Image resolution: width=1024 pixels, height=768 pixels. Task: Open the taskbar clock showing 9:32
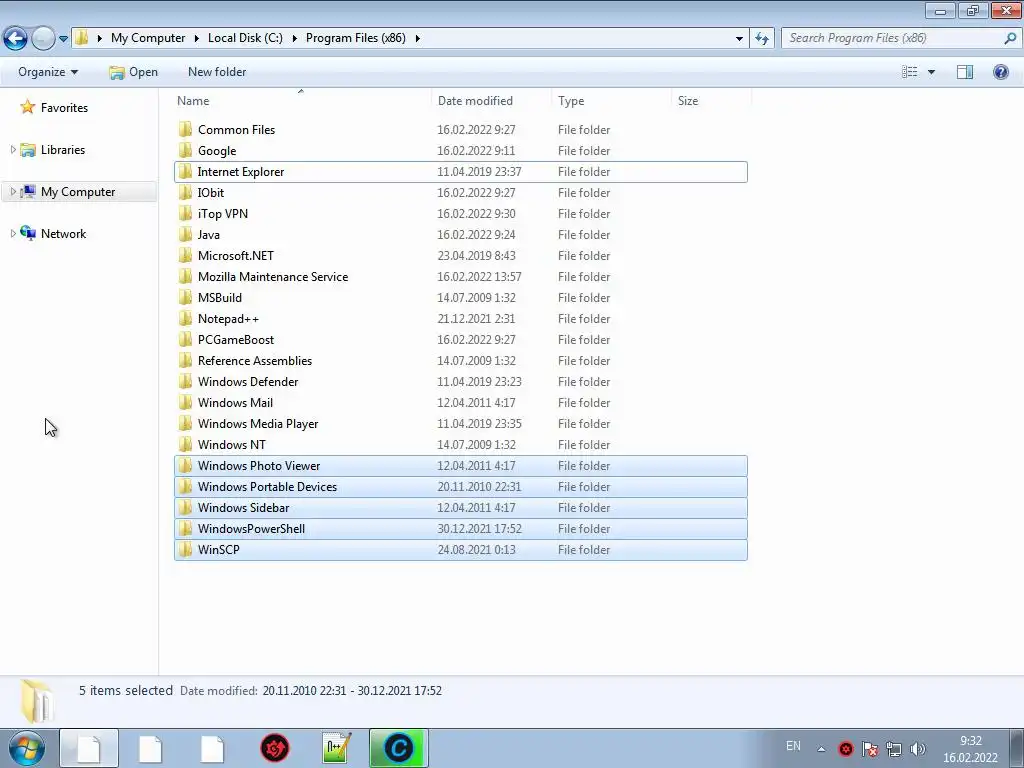pyautogui.click(x=970, y=749)
